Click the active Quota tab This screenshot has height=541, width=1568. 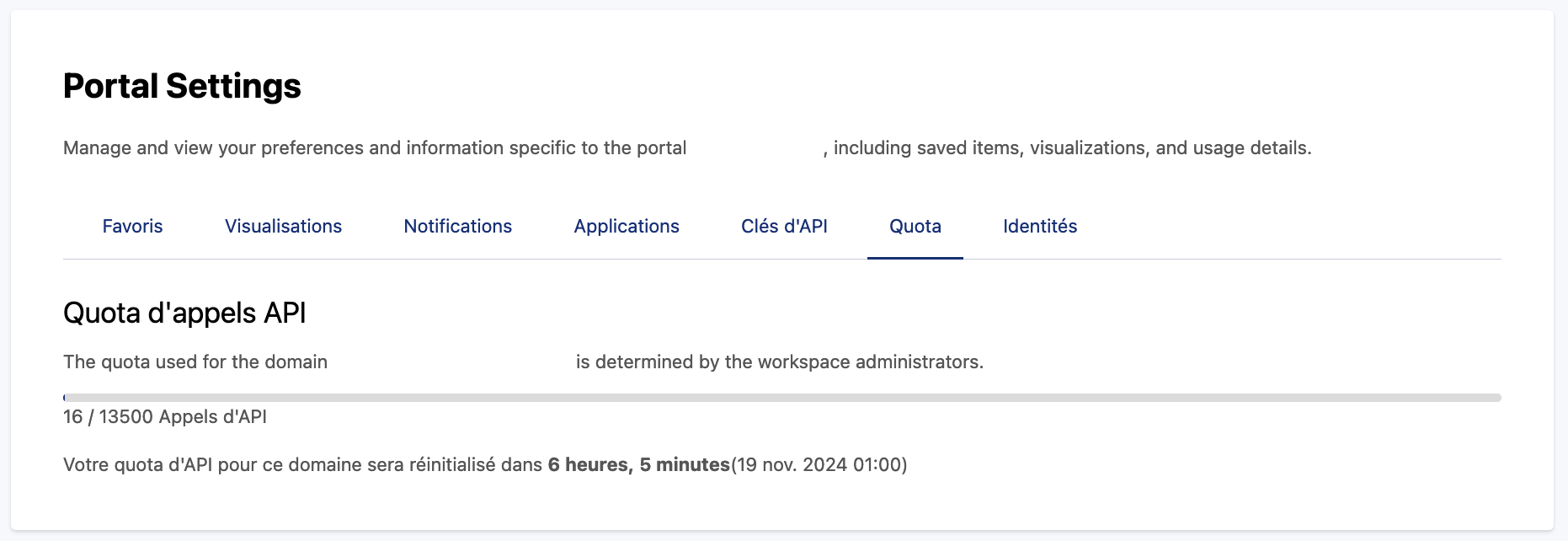tap(915, 226)
